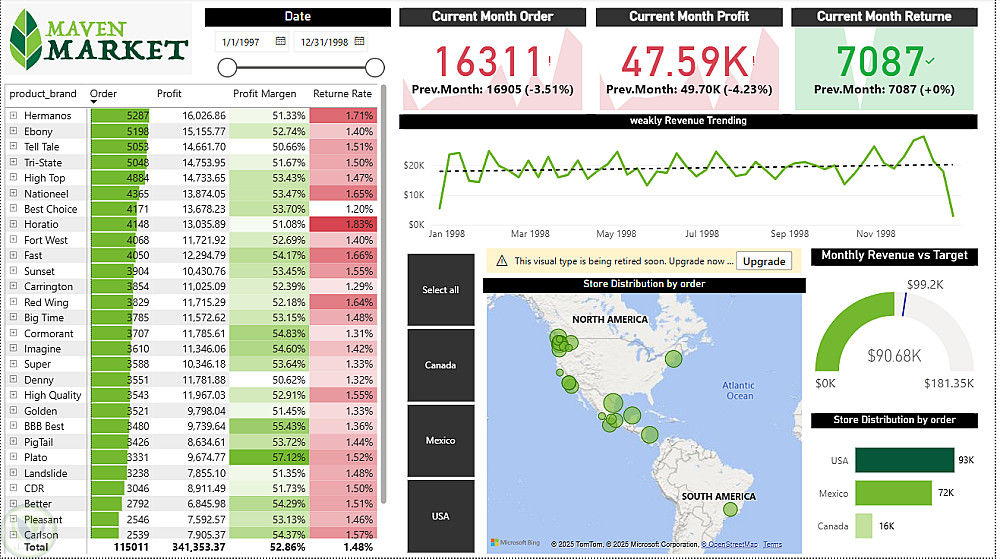This screenshot has height=559, width=1000.
Task: Open the map Terms link
Action: pyautogui.click(x=772, y=544)
